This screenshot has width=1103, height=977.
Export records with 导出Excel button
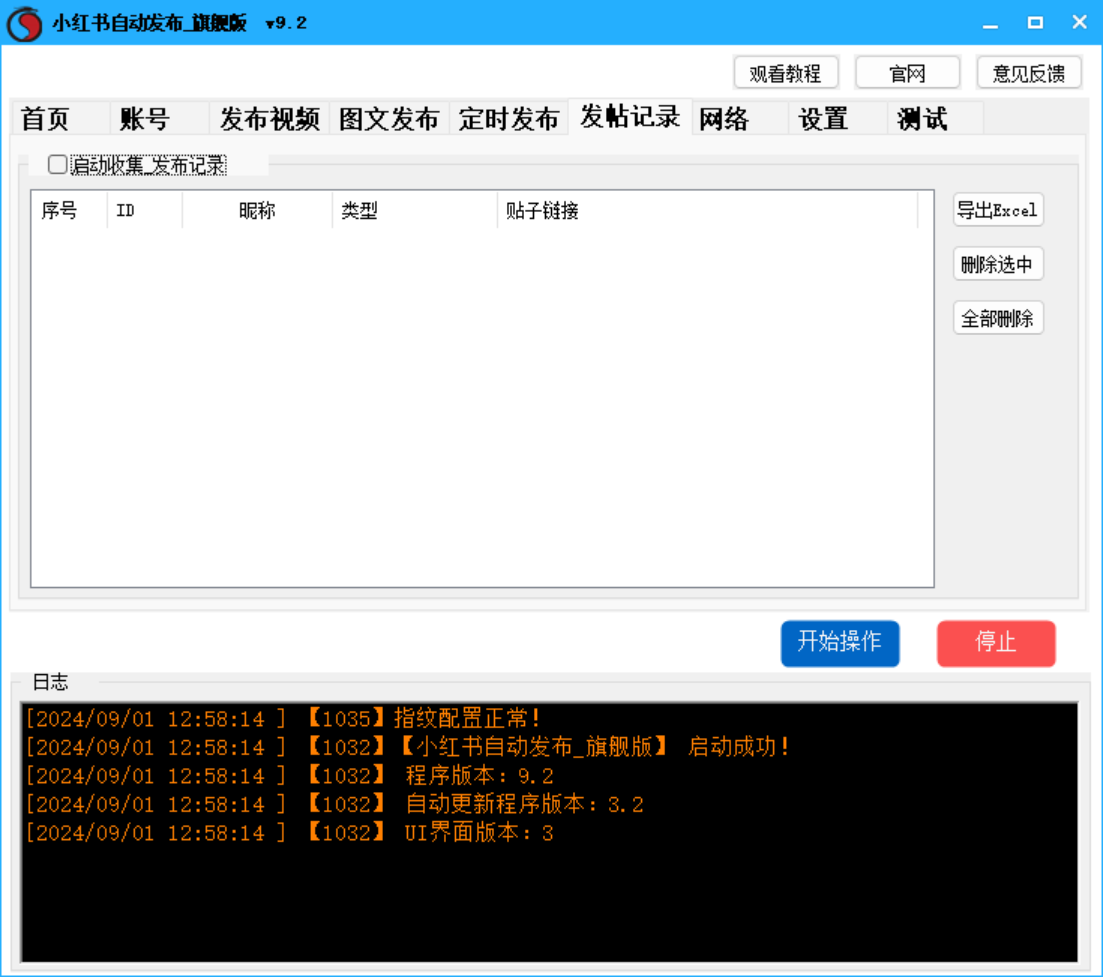pos(997,210)
